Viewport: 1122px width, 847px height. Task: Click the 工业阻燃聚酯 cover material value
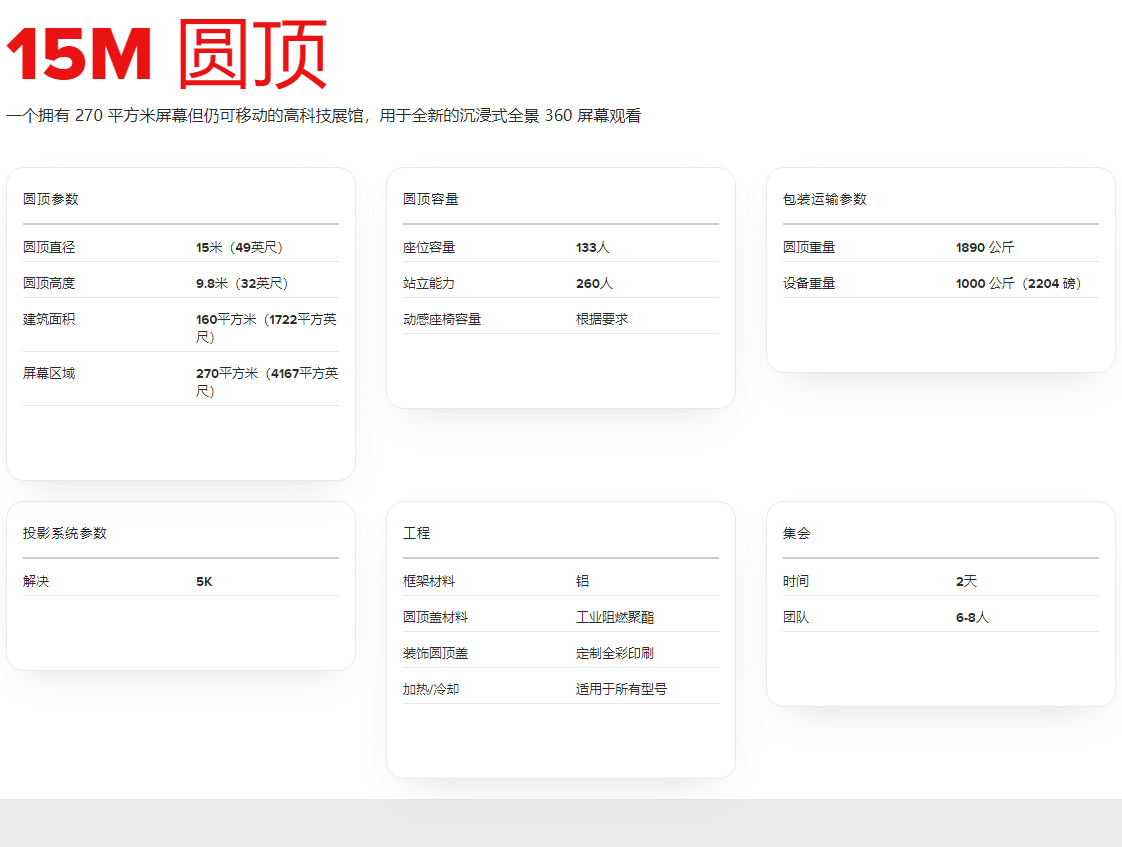pyautogui.click(x=615, y=617)
